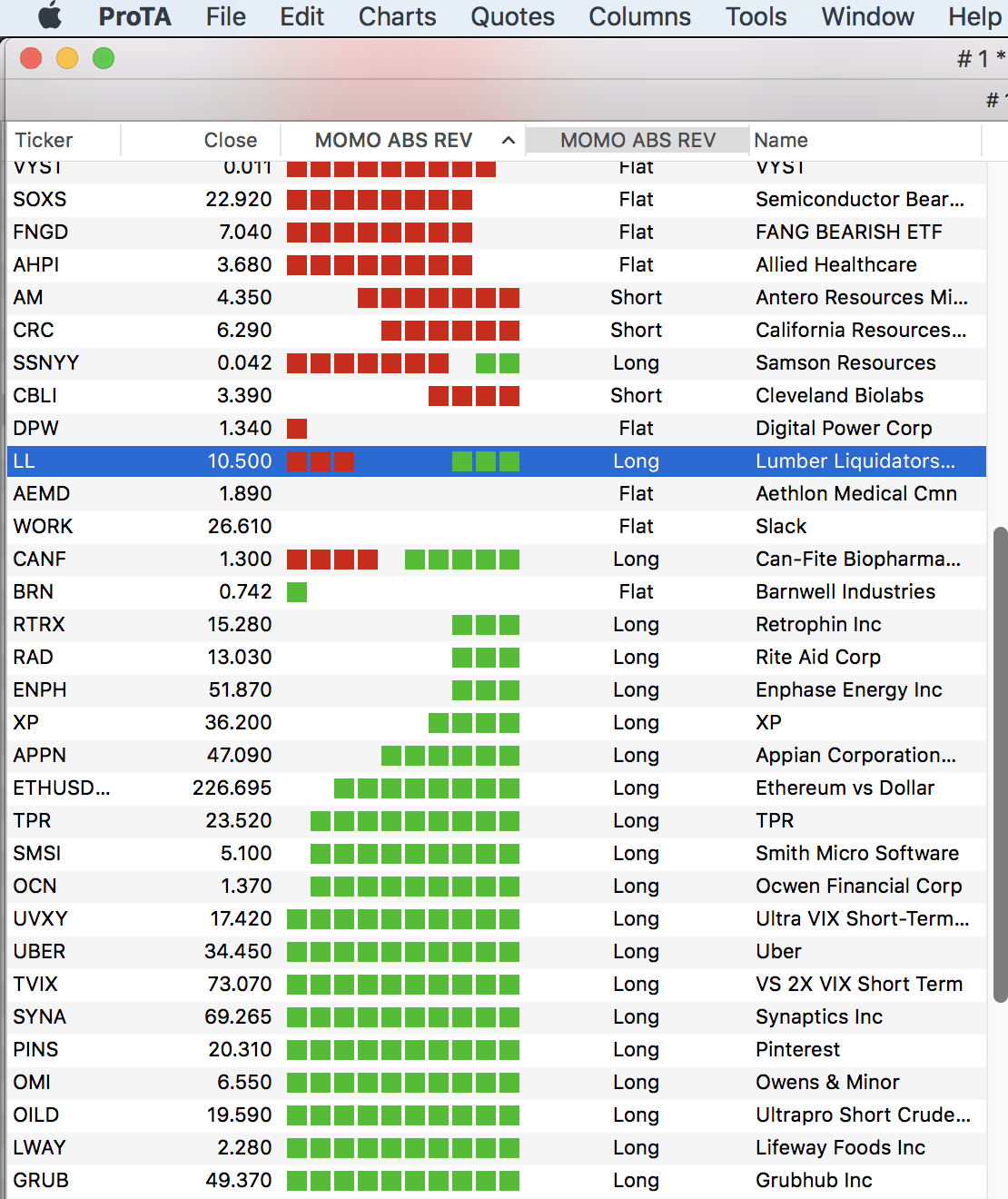
Task: Open the Help menu
Action: click(974, 16)
